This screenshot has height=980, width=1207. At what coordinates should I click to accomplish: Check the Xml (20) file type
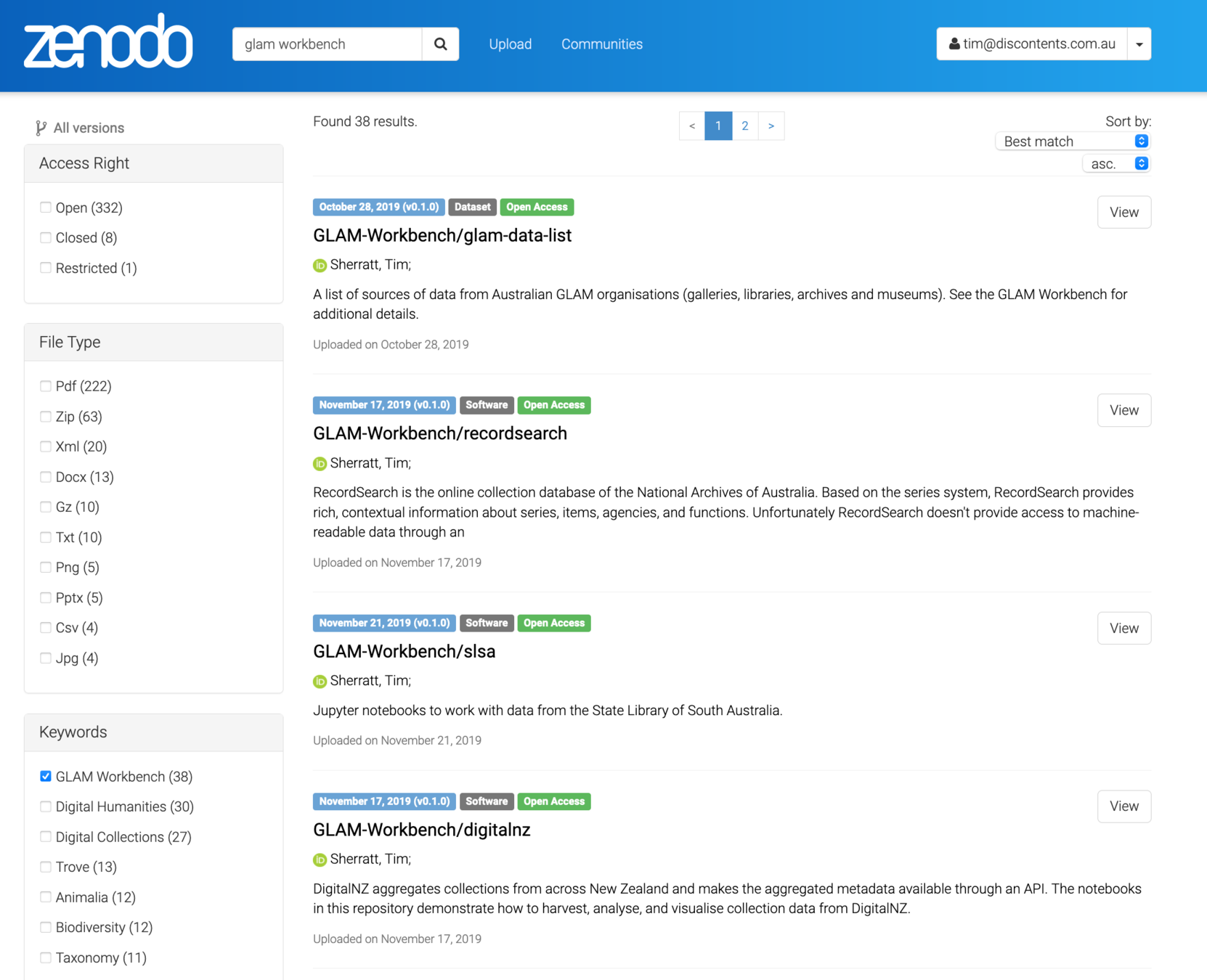coord(46,446)
